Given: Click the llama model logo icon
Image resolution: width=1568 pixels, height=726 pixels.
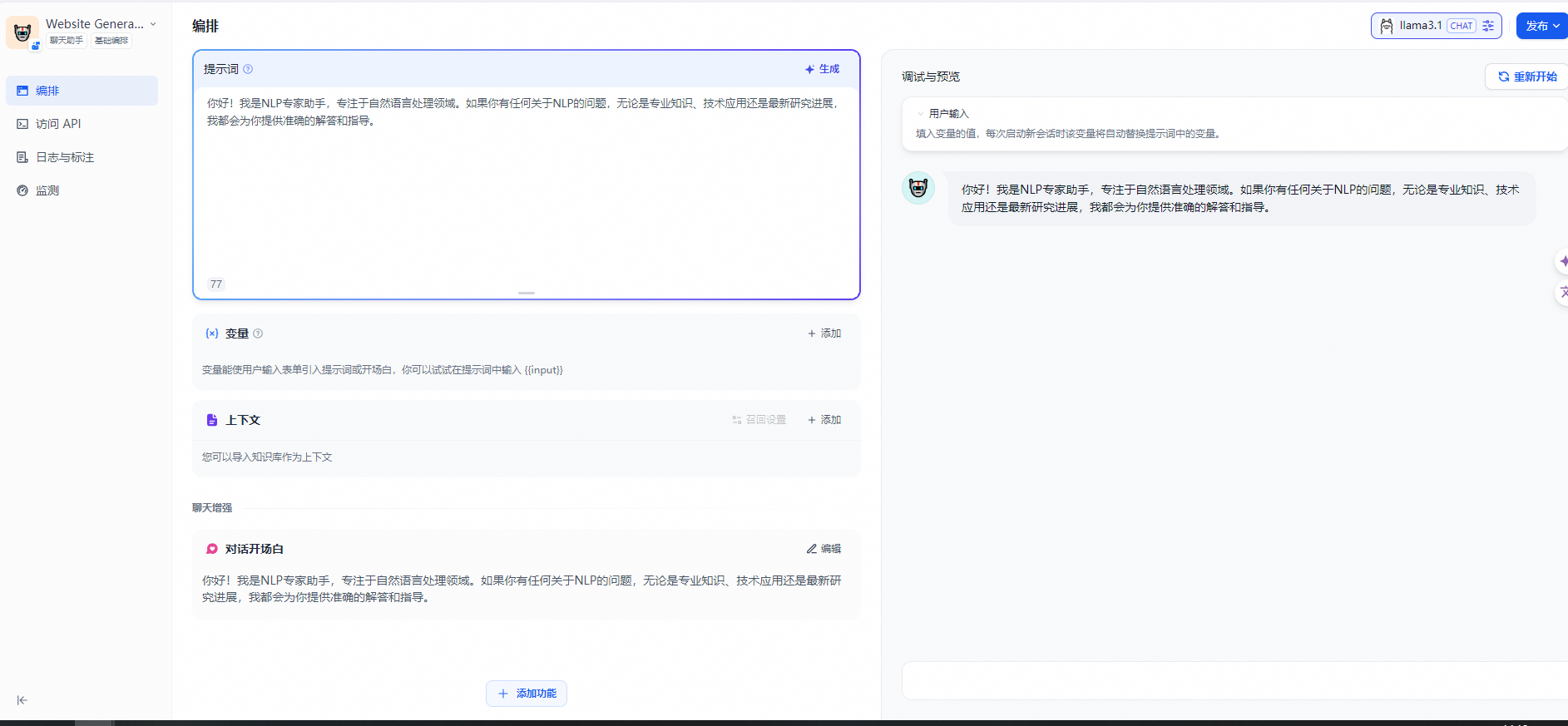Looking at the screenshot, I should click(x=1387, y=26).
